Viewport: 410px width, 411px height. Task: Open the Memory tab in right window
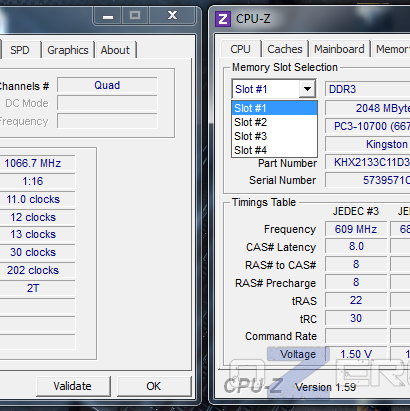click(392, 49)
